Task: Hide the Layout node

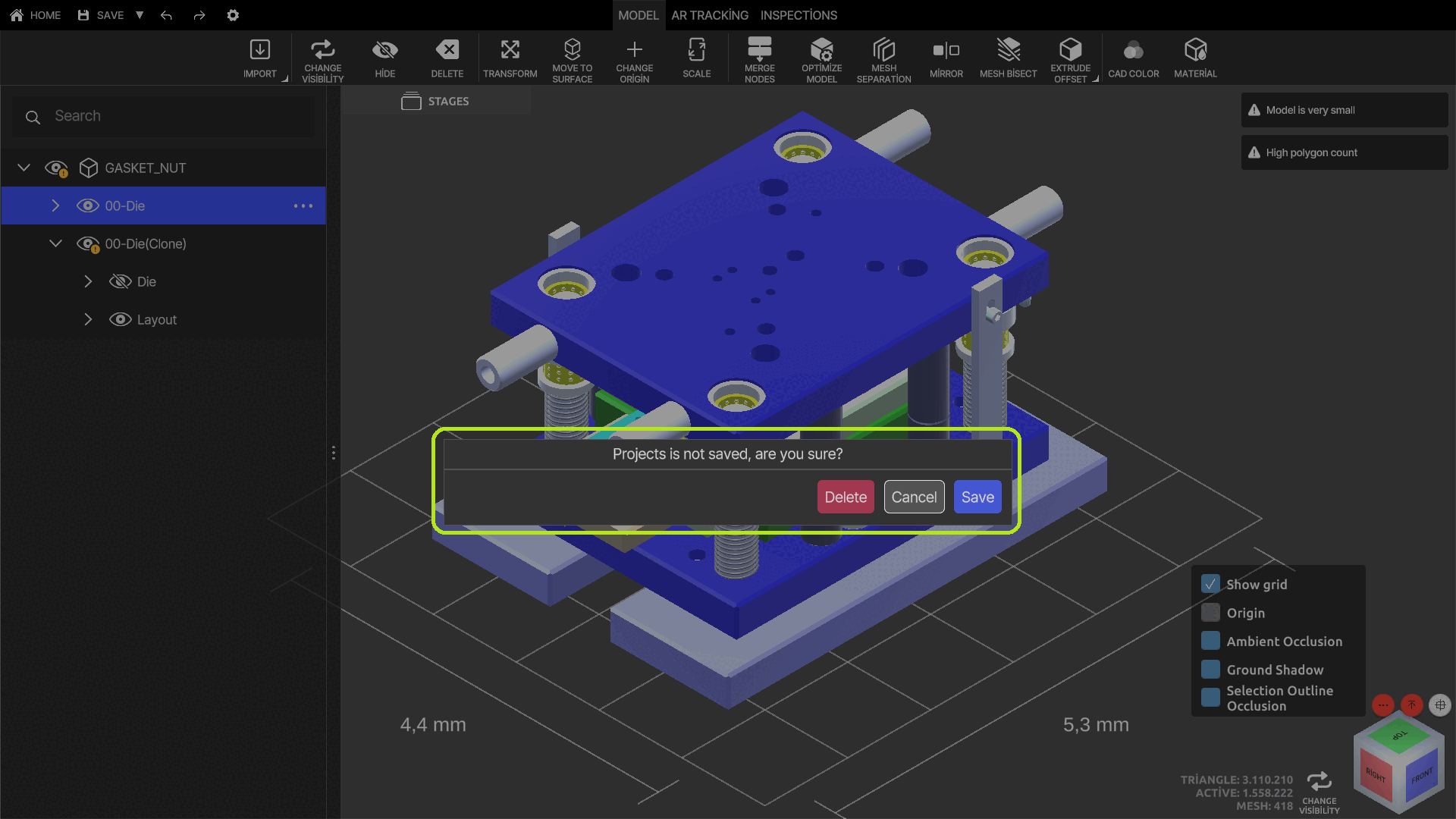Action: pyautogui.click(x=121, y=319)
